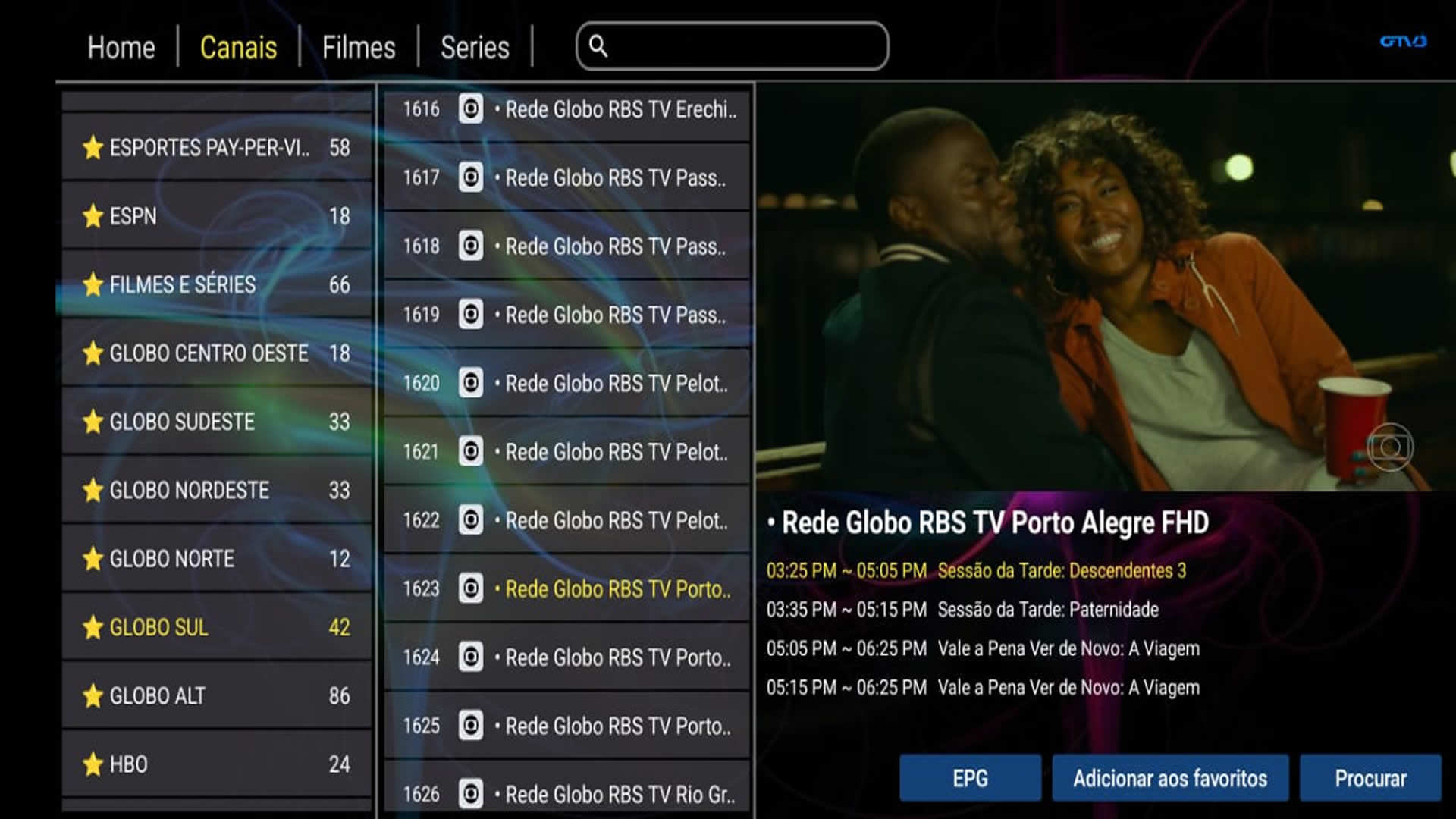The width and height of the screenshot is (1456, 819).
Task: Click the Globo logo of channel 1622
Action: click(x=471, y=519)
